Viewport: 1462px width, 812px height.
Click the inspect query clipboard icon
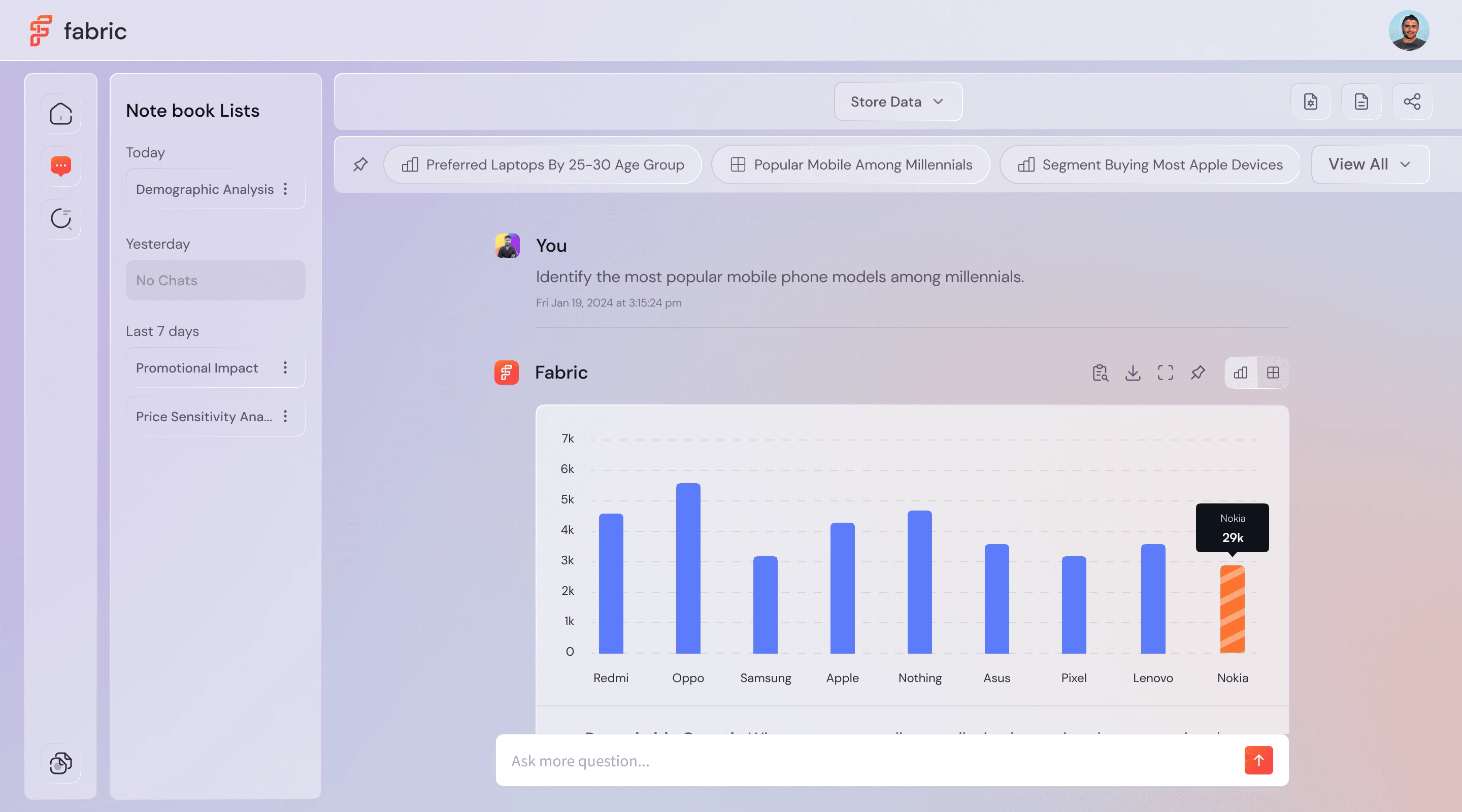point(1100,373)
